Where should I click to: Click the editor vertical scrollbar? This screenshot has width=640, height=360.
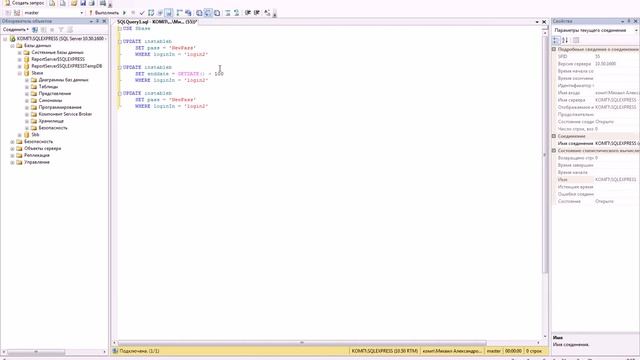[x=545, y=155]
